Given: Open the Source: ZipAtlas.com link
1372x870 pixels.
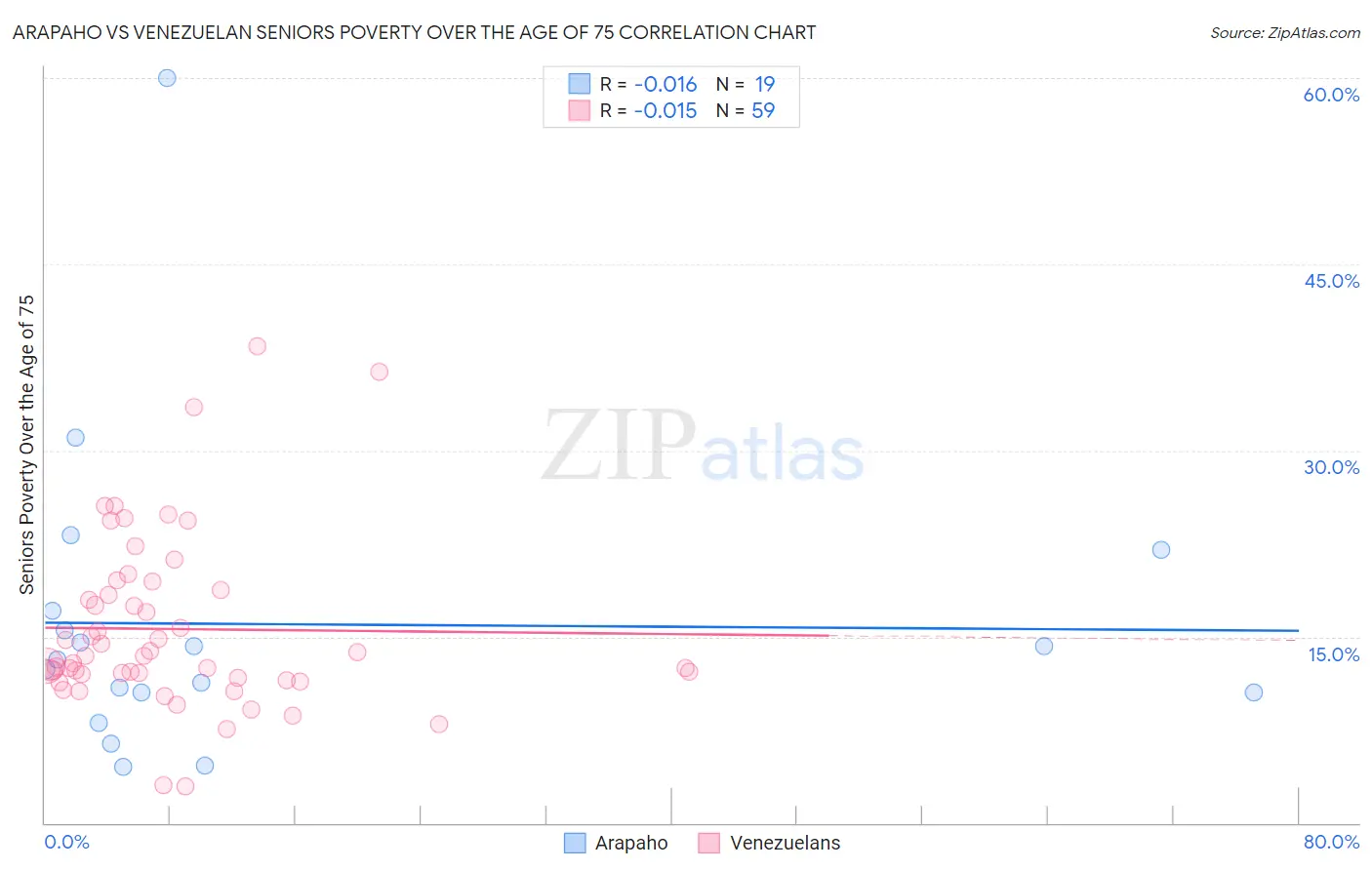Looking at the screenshot, I should point(1284,32).
